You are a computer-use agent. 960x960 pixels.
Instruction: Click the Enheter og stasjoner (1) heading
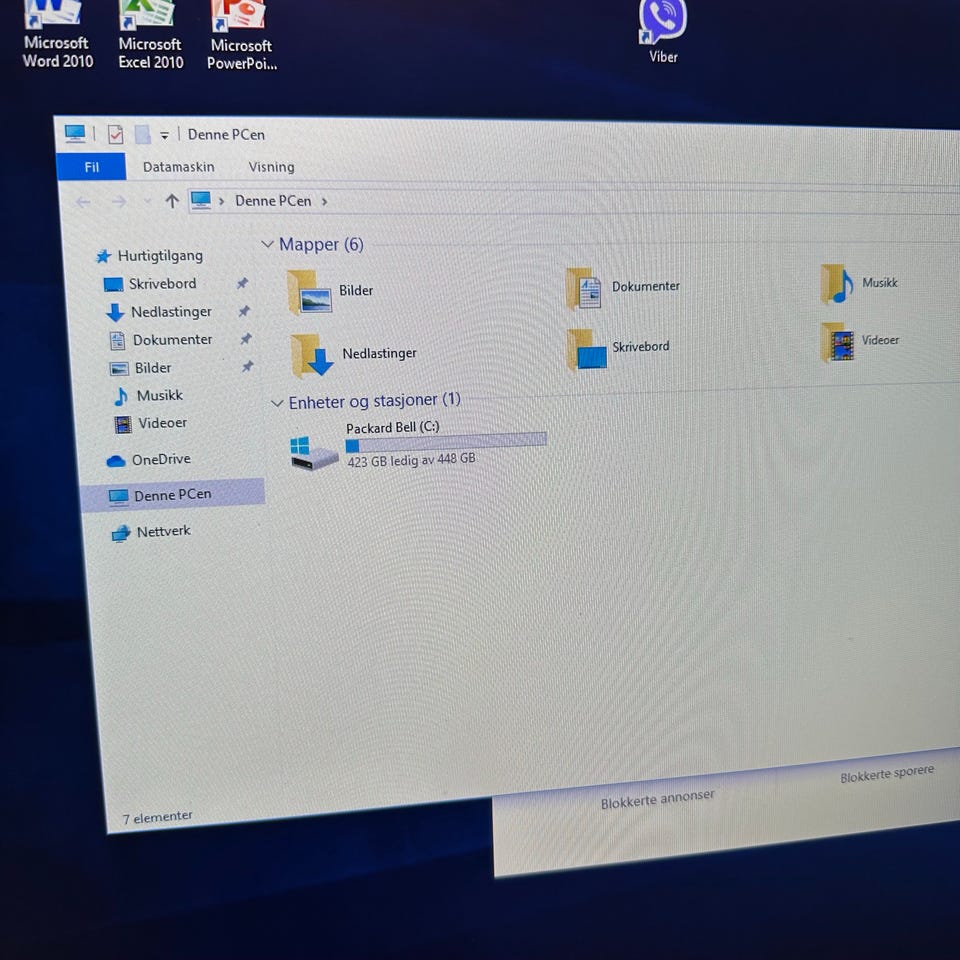point(374,401)
